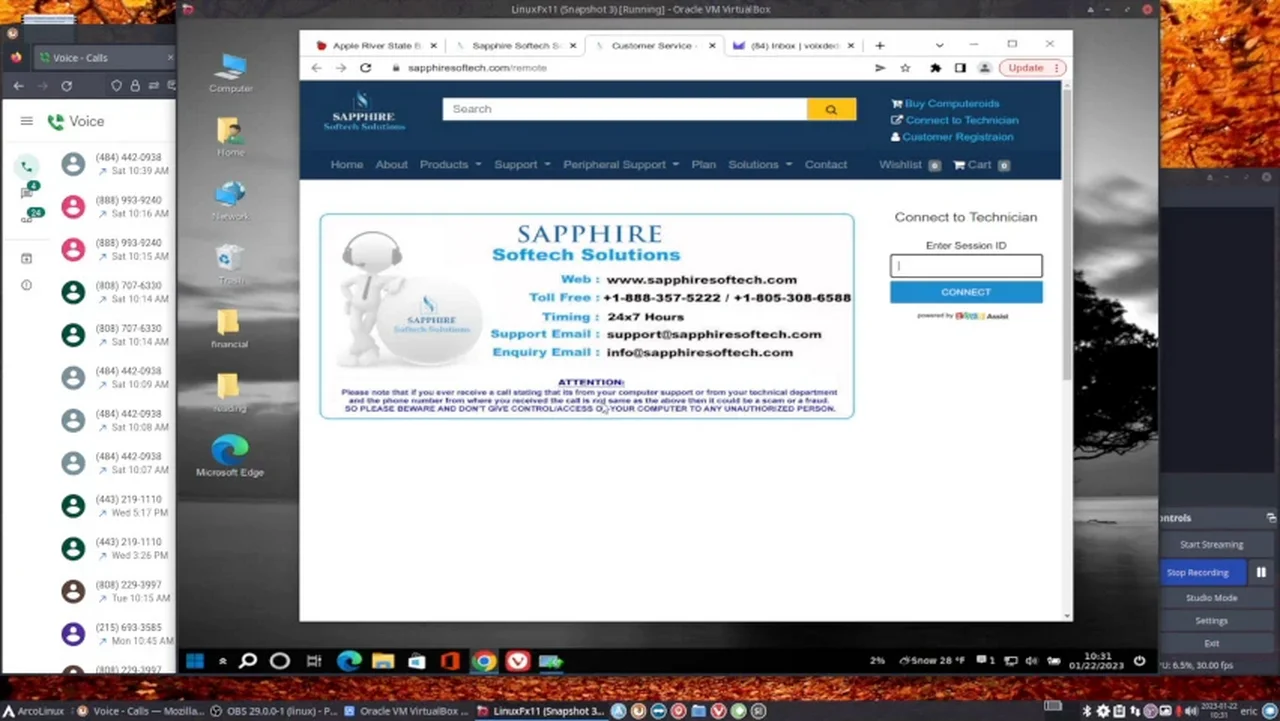Reload the sapphiresoftech.com page
Image resolution: width=1280 pixels, height=721 pixels.
coord(366,68)
